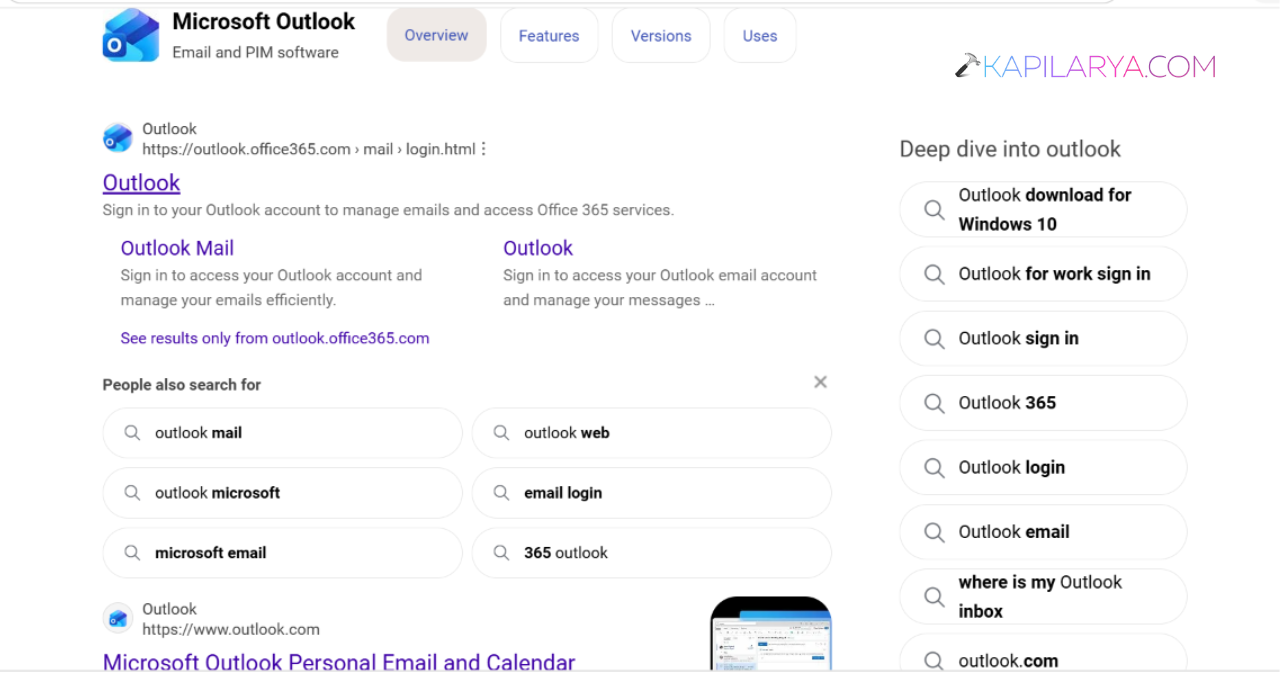Search for outlook web suggestion
This screenshot has width=1280, height=673.
(651, 433)
